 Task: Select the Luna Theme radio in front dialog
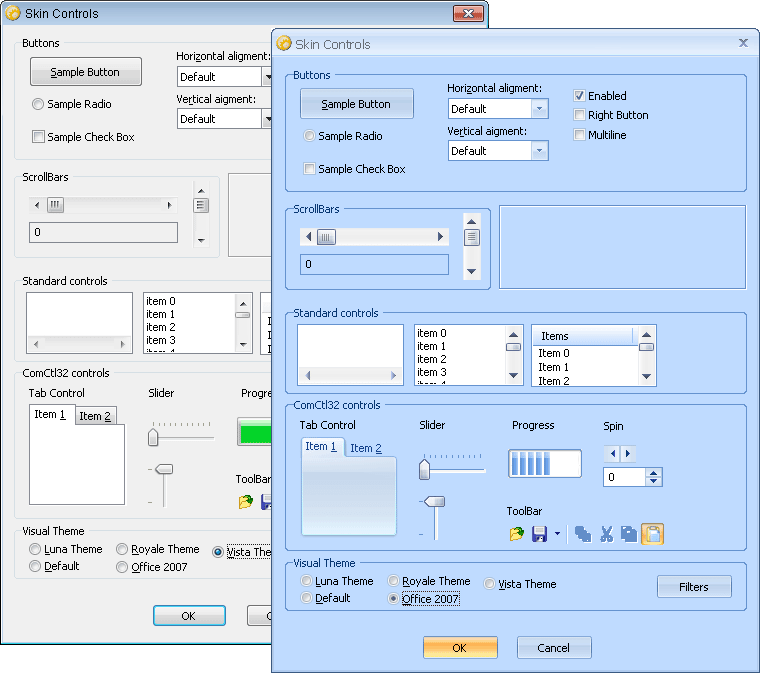click(307, 581)
